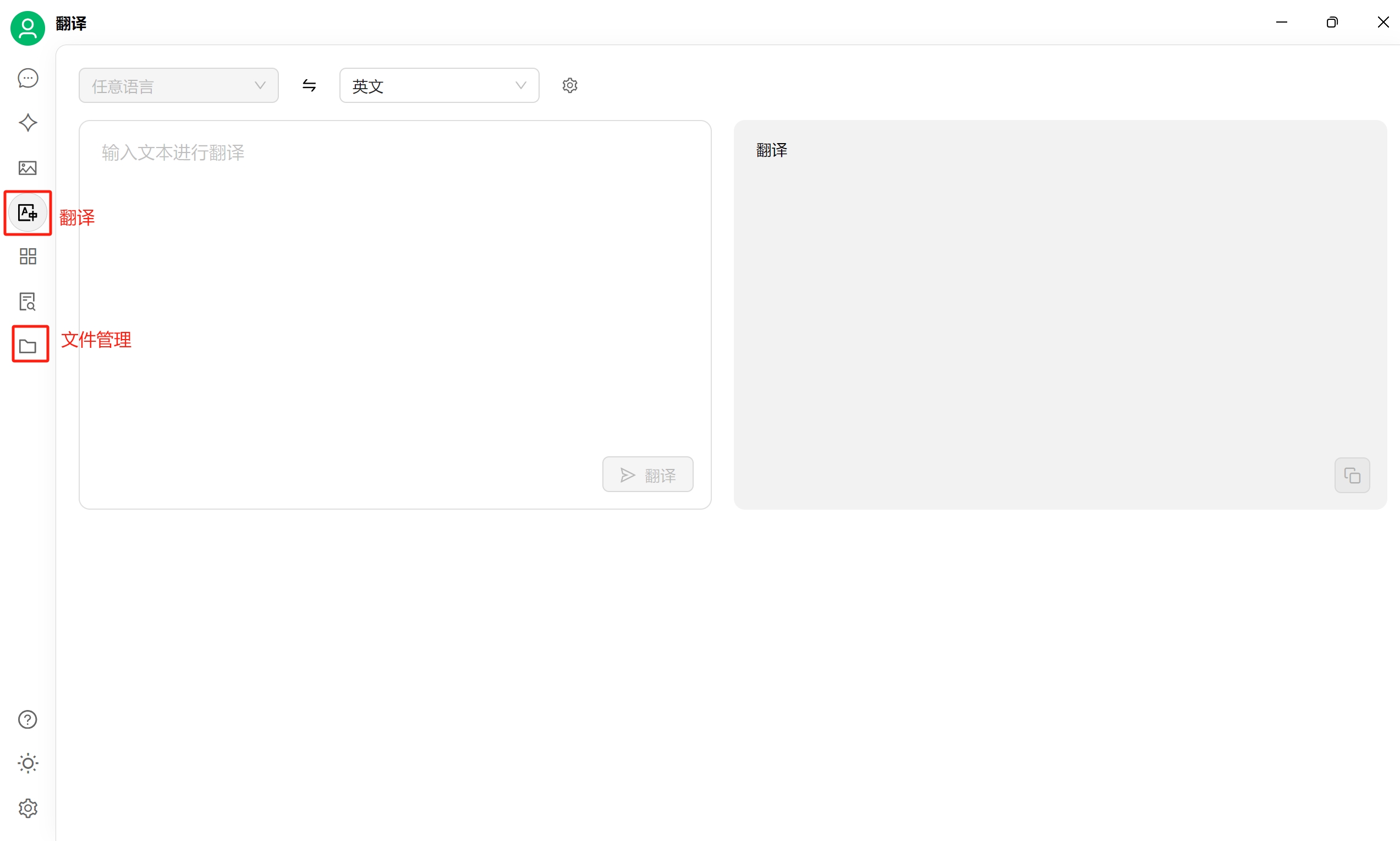This screenshot has height=841, width=1400.
Task: Open the sparkle agents sidebar icon
Action: (x=28, y=122)
